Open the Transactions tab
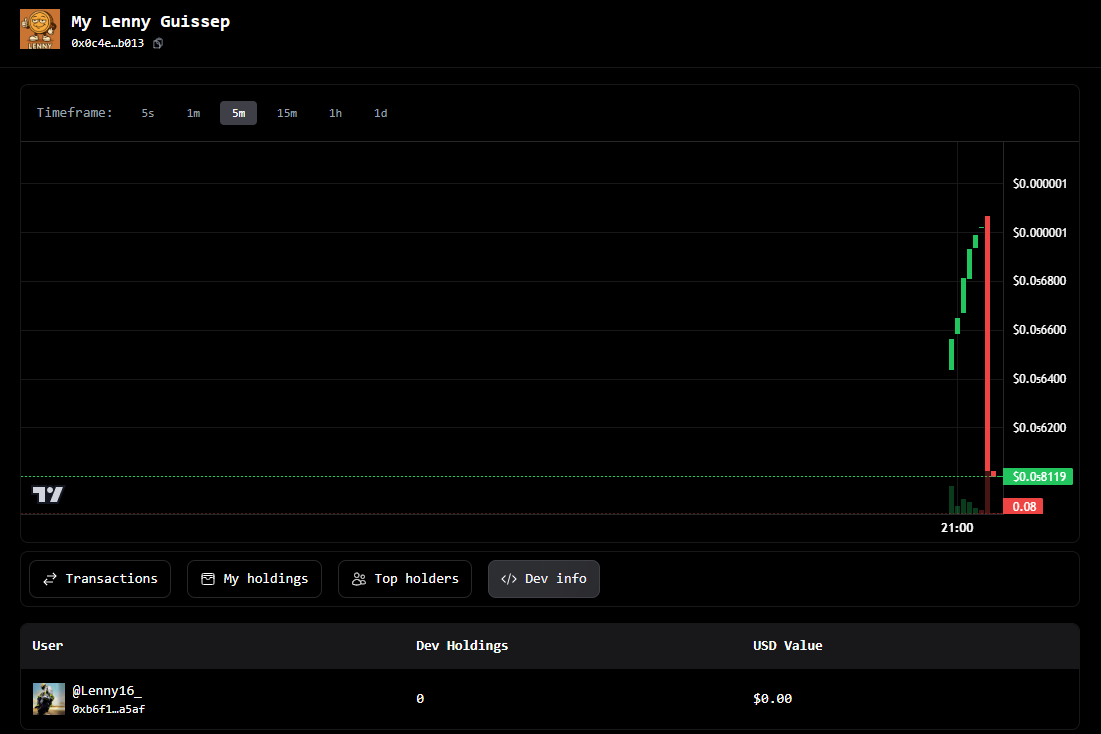The image size is (1101, 734). click(100, 579)
